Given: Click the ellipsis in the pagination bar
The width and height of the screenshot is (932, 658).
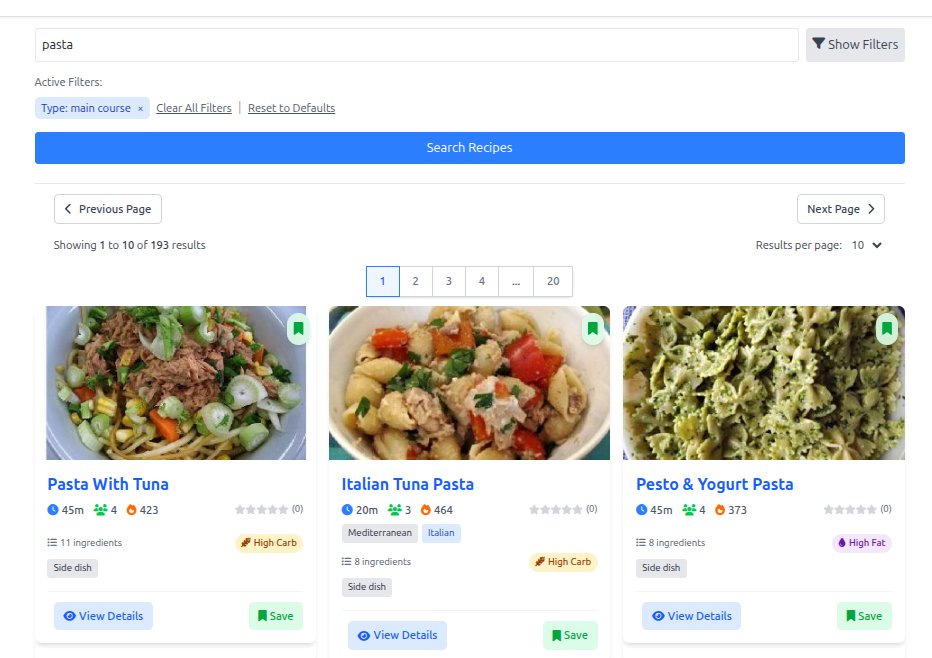Looking at the screenshot, I should point(516,281).
